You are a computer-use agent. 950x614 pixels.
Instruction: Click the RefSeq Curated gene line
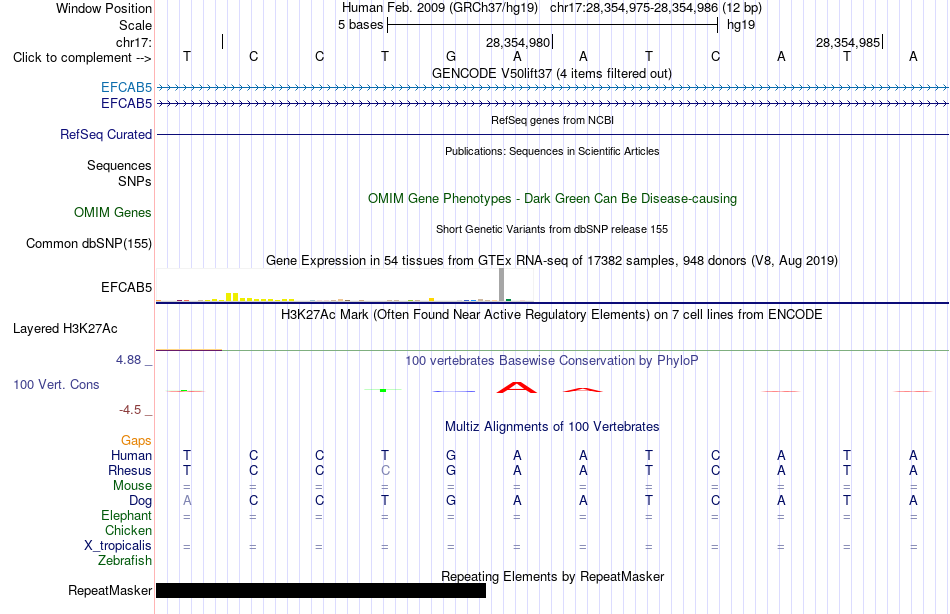coord(553,135)
